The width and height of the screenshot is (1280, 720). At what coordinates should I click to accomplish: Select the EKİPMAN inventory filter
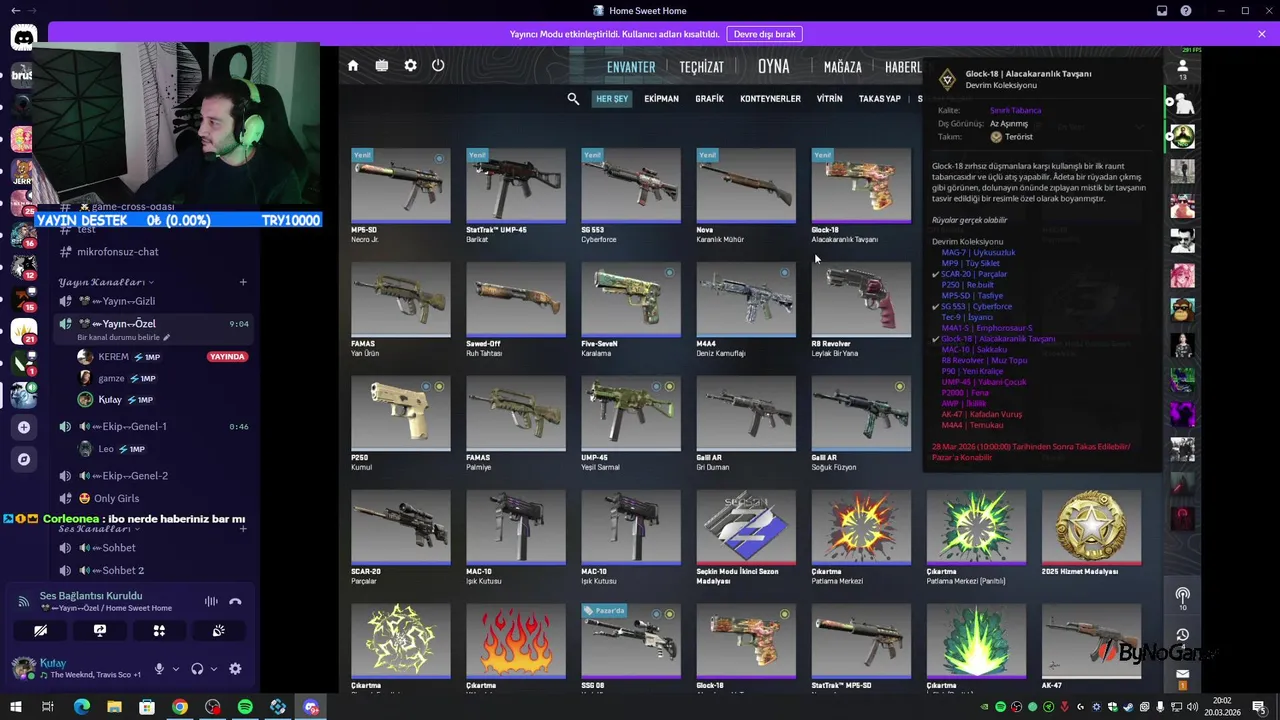click(661, 99)
